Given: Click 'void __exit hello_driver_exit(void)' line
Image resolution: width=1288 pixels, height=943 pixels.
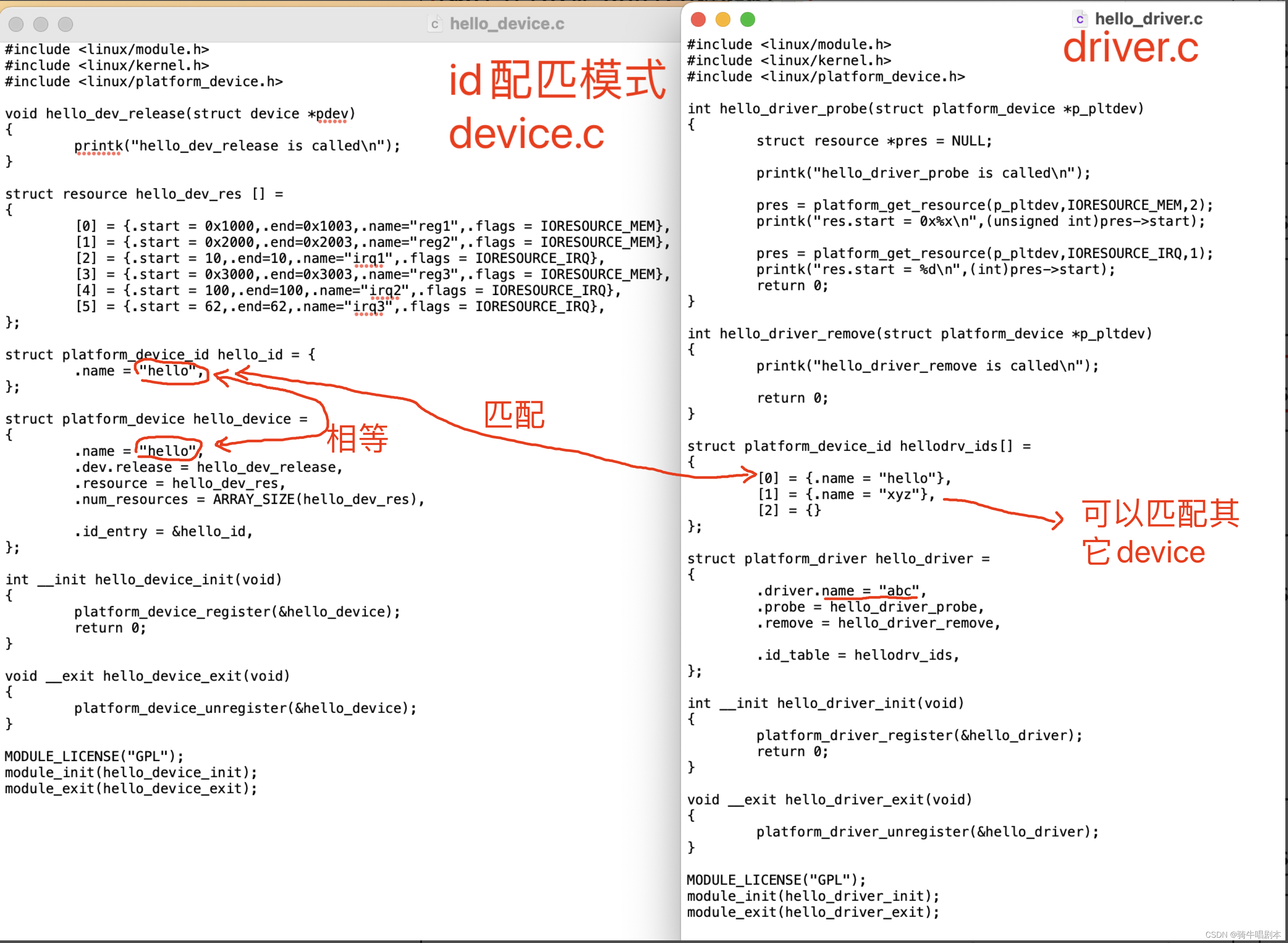Looking at the screenshot, I should (x=830, y=800).
